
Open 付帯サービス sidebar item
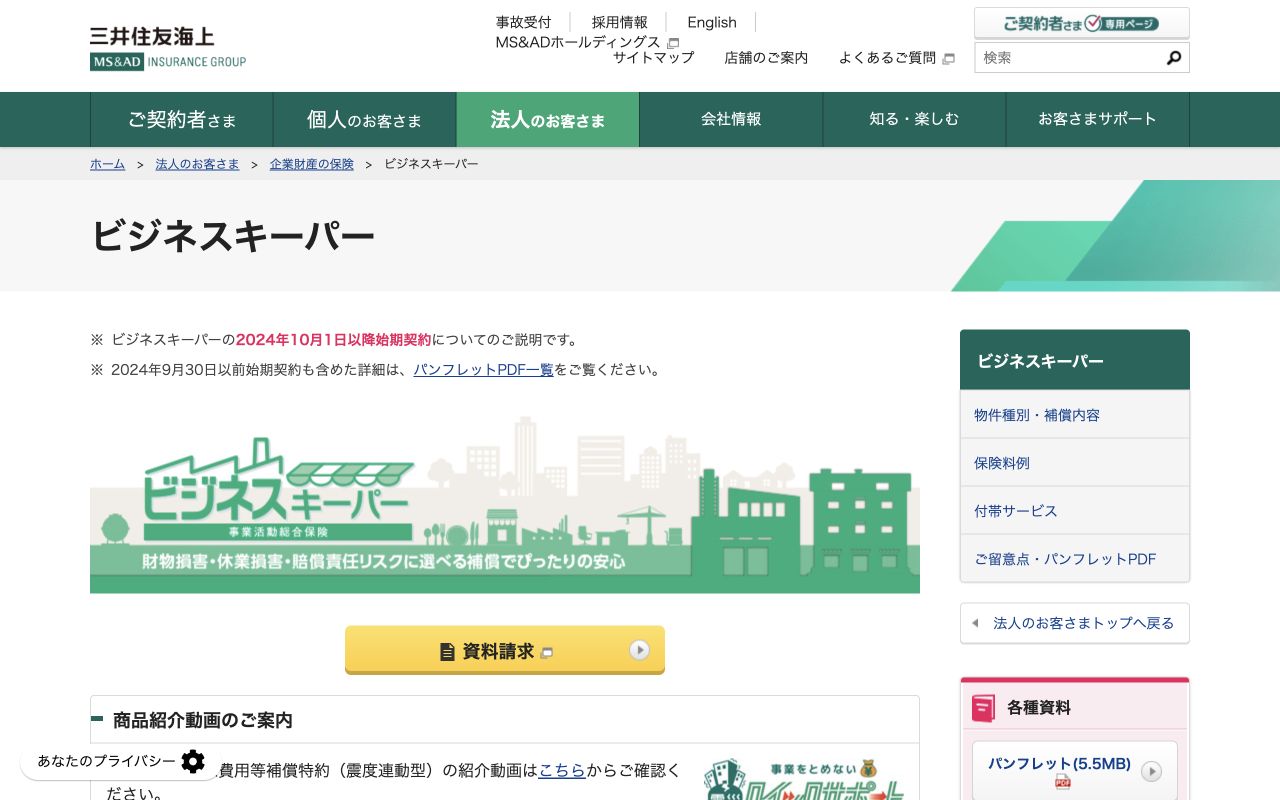point(1075,511)
